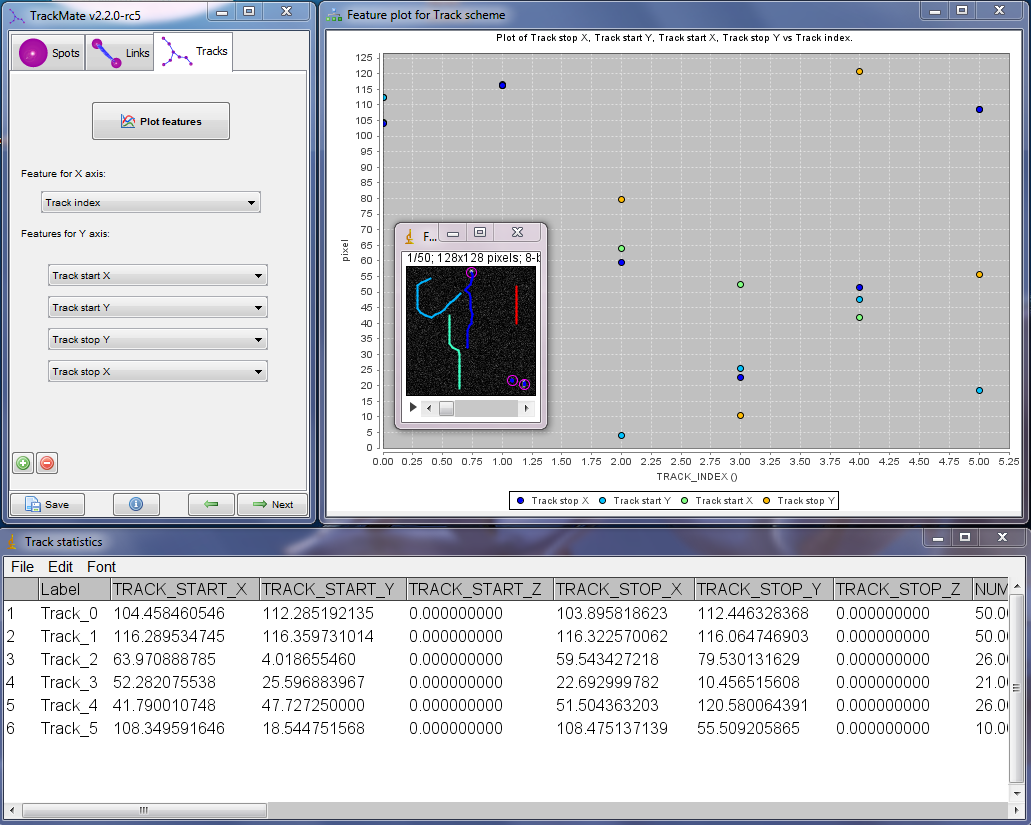Click the blue info icon button
The width and height of the screenshot is (1031, 825).
point(136,504)
